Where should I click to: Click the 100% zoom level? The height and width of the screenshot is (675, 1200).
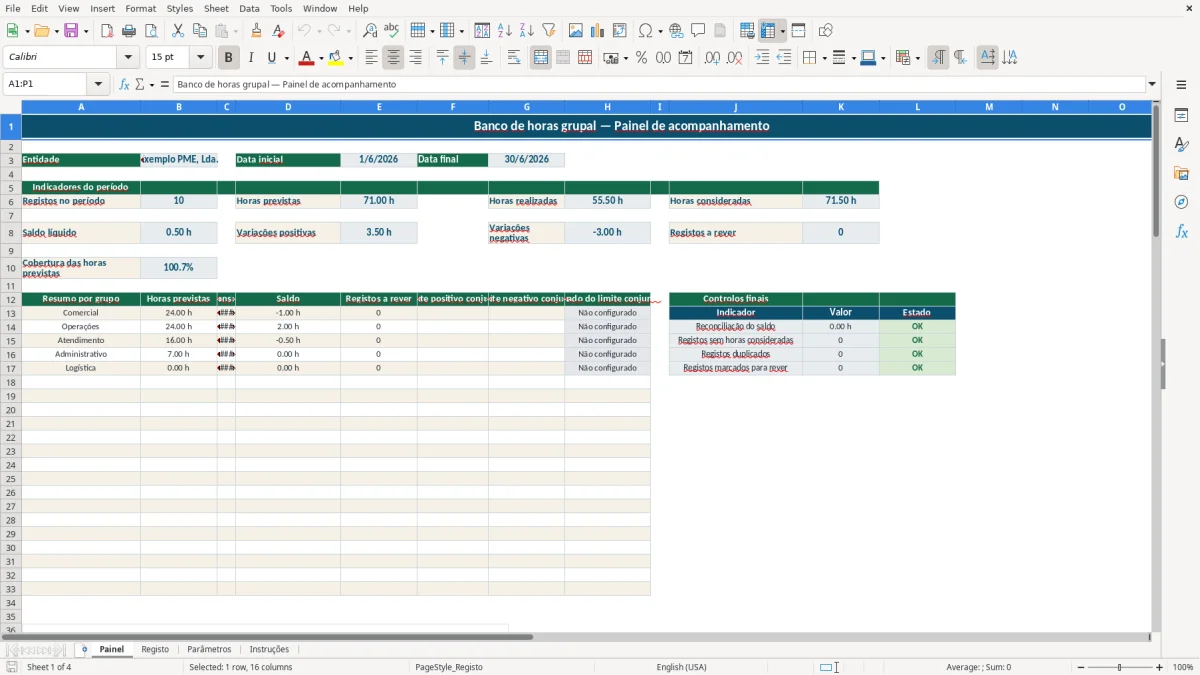click(1183, 667)
